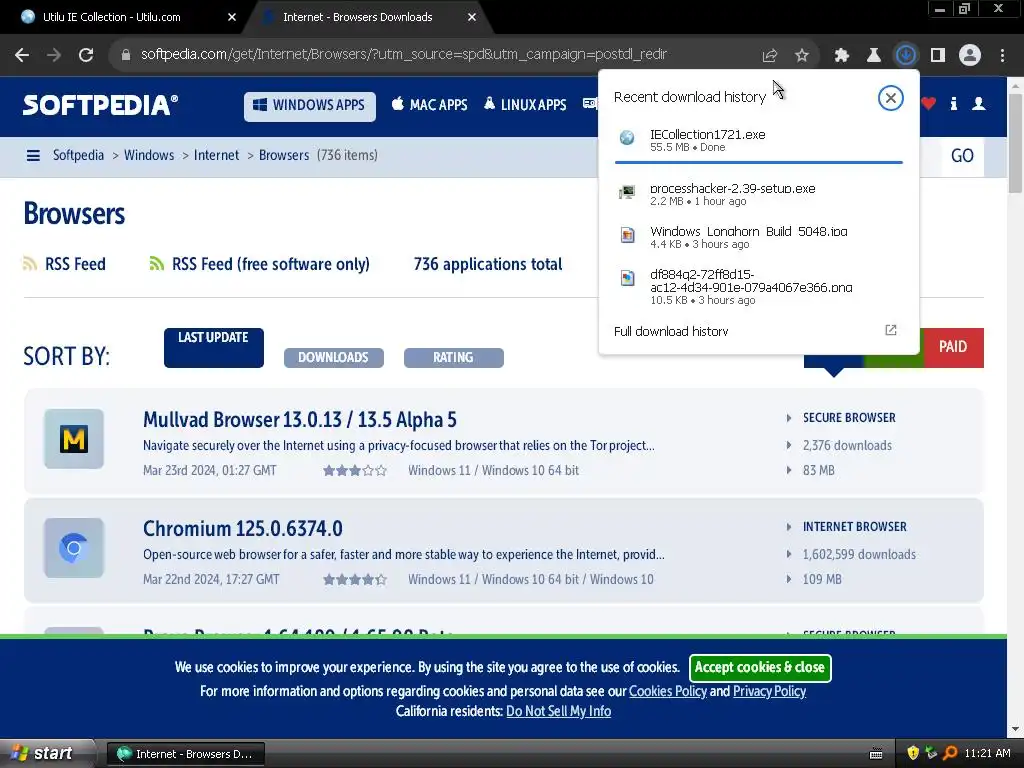Click the Mullvad Browser icon thumbnail

pos(74,439)
